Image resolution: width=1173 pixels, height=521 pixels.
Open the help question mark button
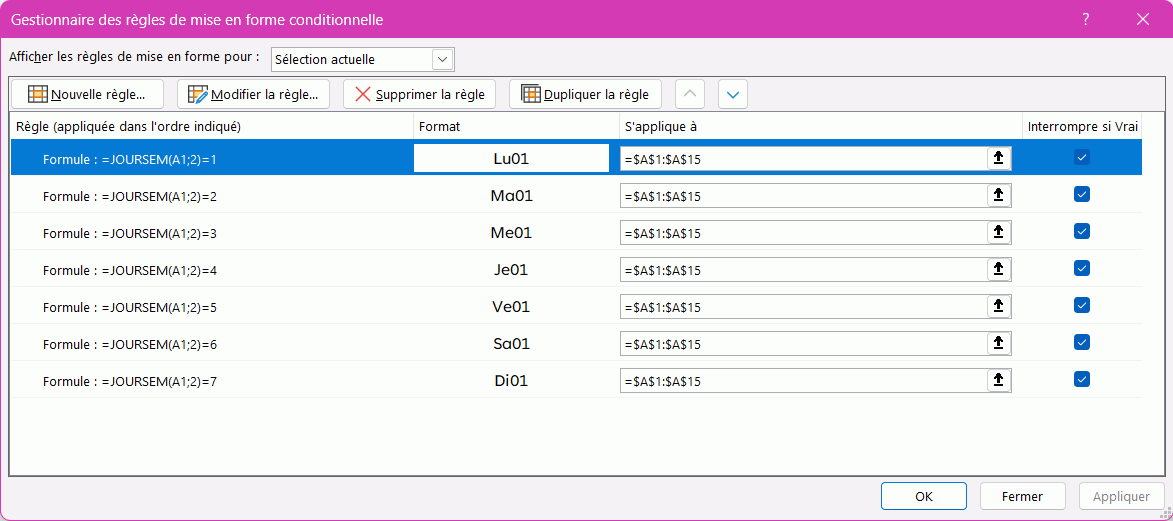[1086, 19]
